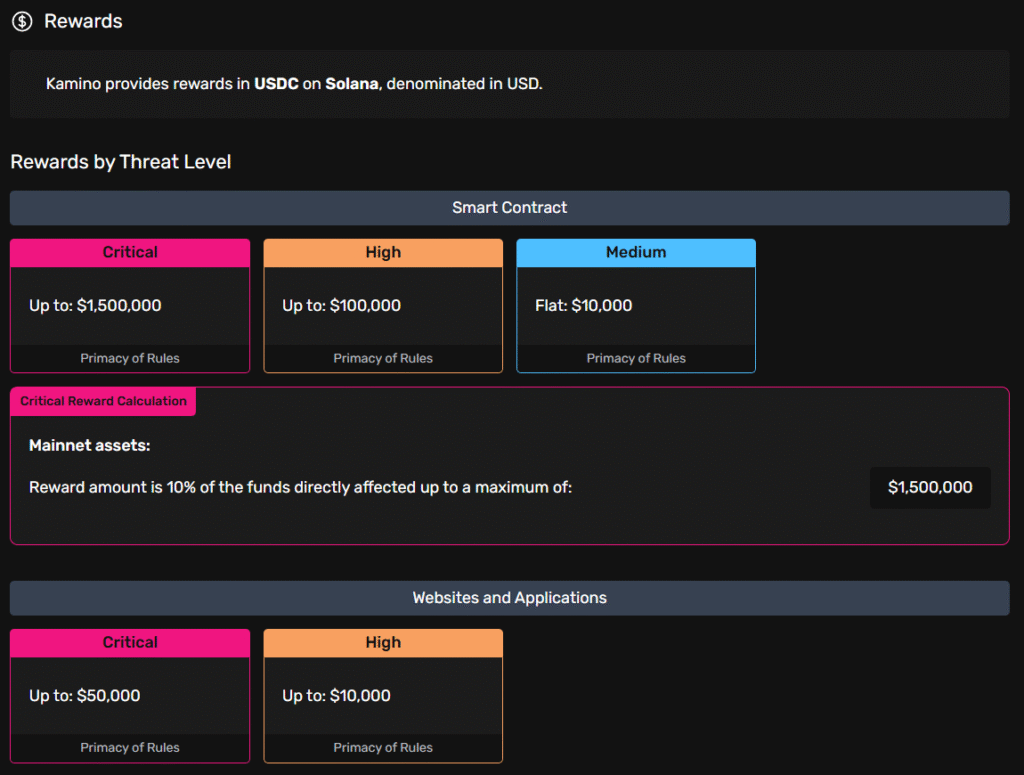Viewport: 1024px width, 775px height.
Task: Click the $1,500,000 maximum amount box
Action: pos(930,488)
